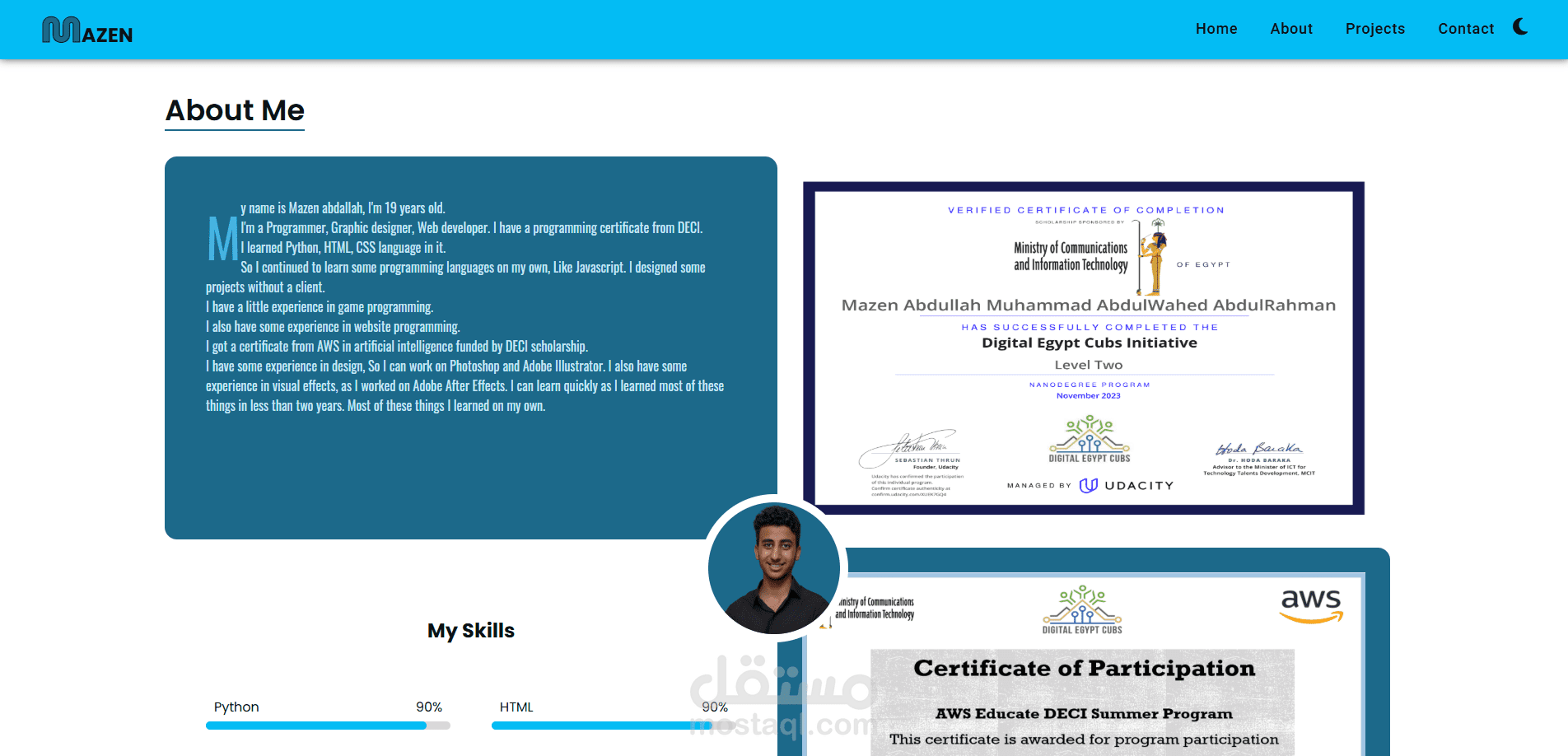Click the MAZEN logo in the header
The image size is (1568, 756).
coord(87,30)
